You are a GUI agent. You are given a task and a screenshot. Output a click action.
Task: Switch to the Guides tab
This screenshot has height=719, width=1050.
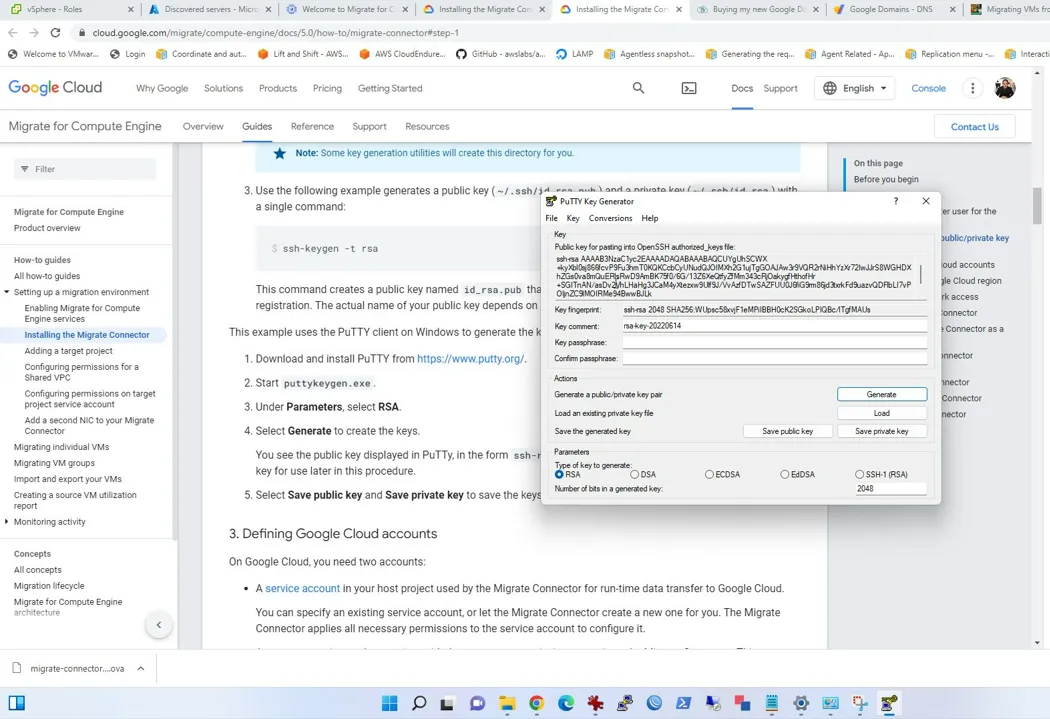click(257, 126)
